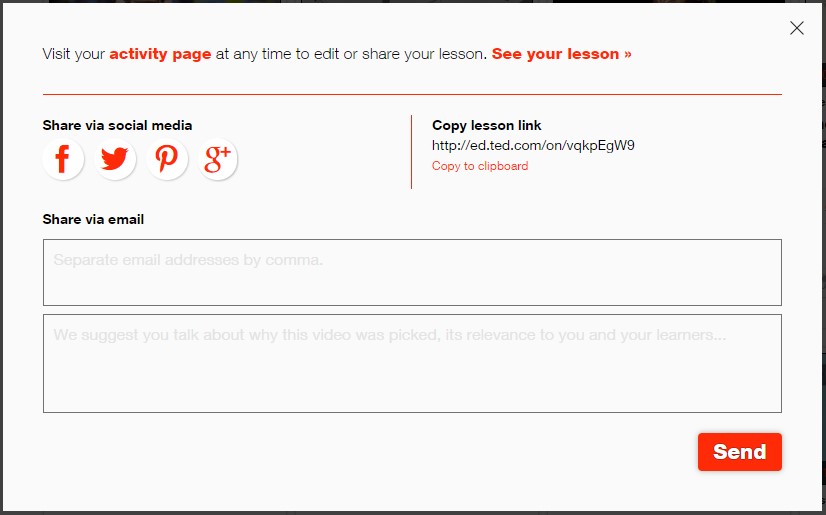Click the ed.ted.com lesson URL text

(x=533, y=145)
